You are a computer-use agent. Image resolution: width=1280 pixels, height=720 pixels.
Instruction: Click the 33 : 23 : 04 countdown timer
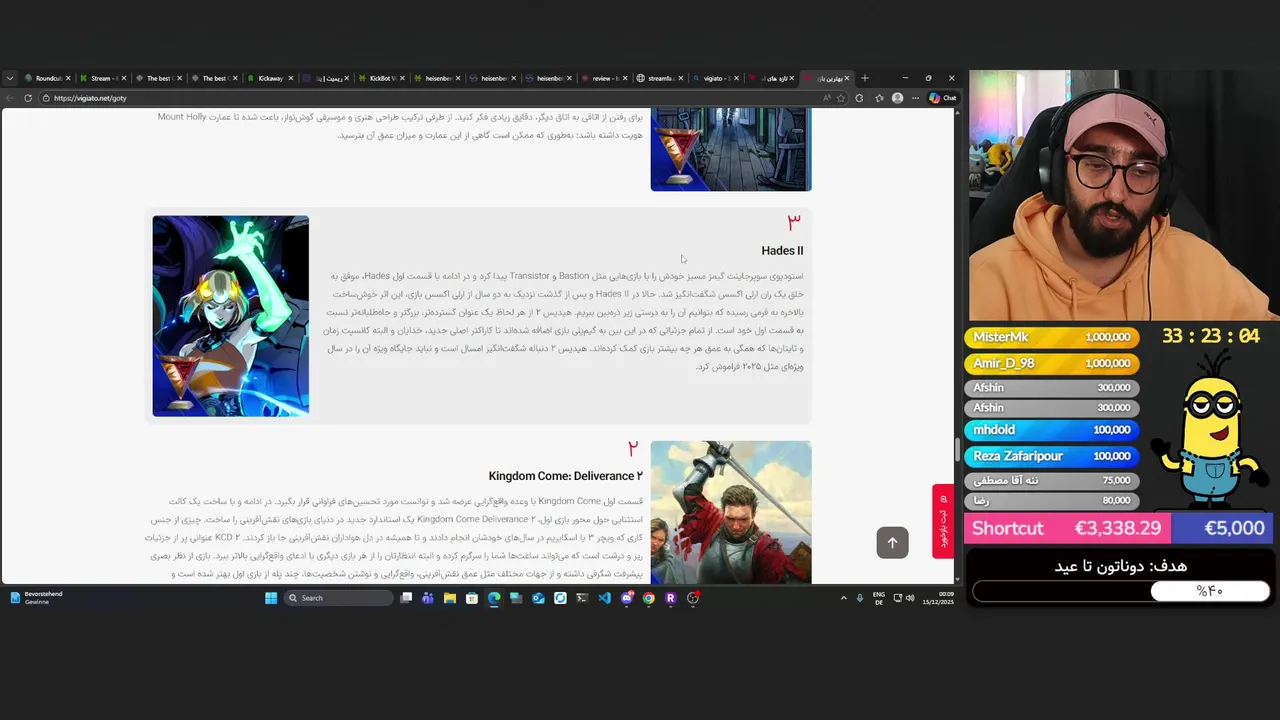[x=1210, y=336]
